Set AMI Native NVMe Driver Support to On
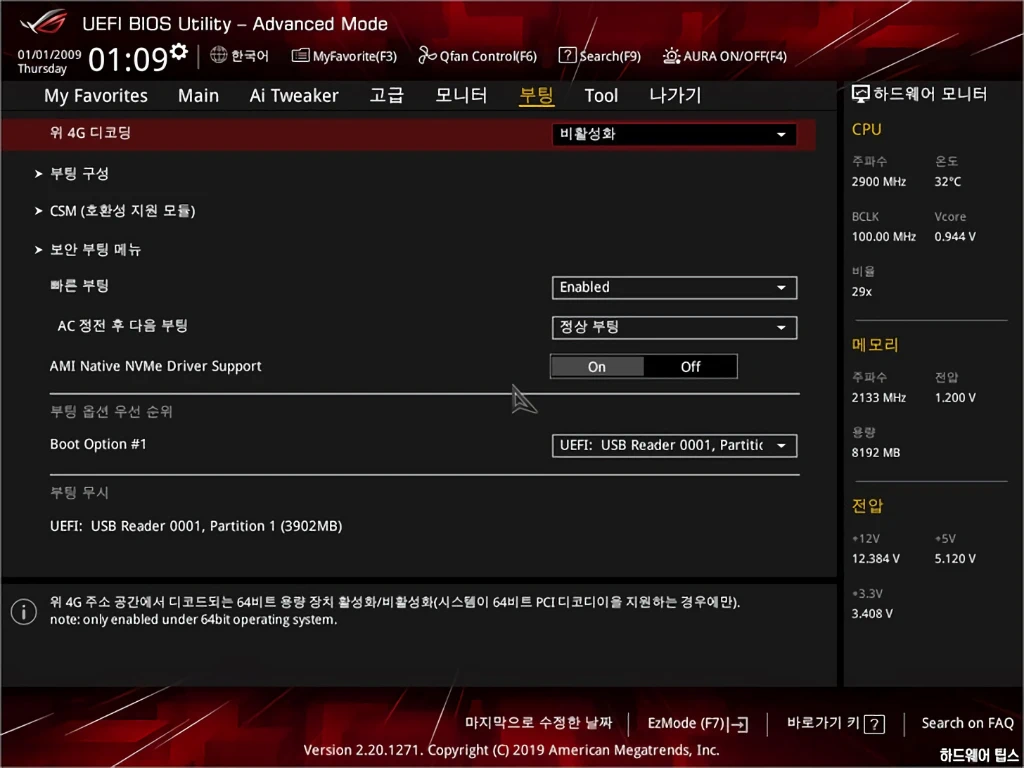Screen dimensions: 1024x768 pyautogui.click(x=597, y=367)
